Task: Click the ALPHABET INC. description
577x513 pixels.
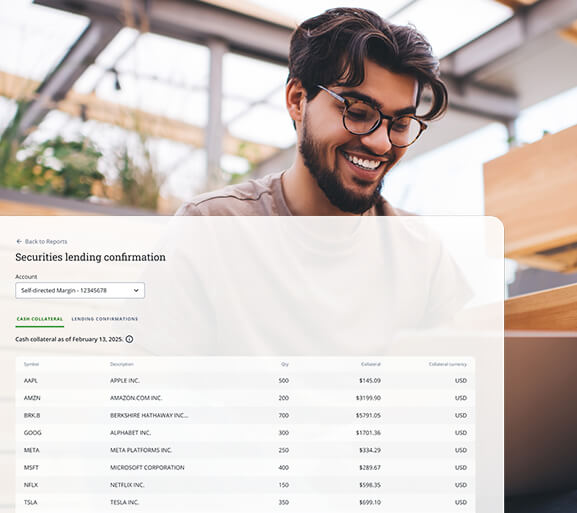Action: coord(130,433)
